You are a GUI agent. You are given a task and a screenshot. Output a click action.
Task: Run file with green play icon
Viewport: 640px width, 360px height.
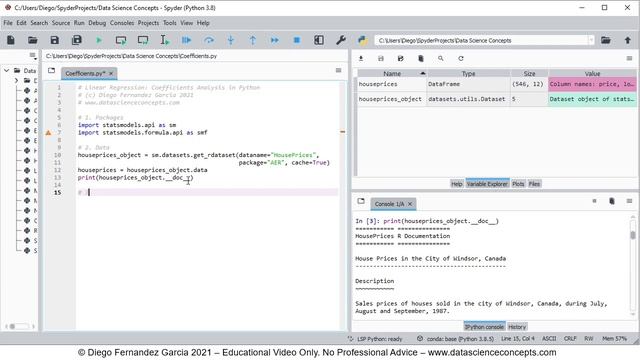[98, 40]
